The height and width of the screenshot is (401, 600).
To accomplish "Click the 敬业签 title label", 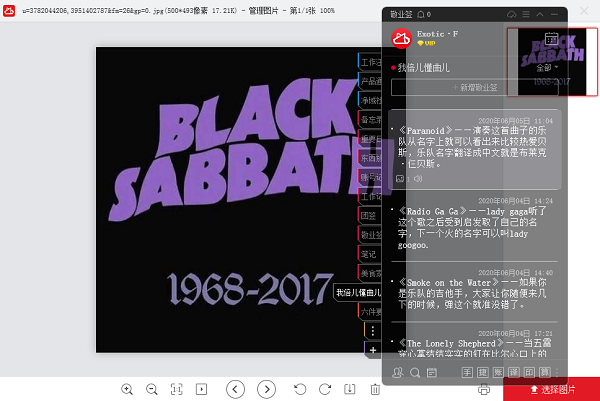I will click(x=401, y=15).
